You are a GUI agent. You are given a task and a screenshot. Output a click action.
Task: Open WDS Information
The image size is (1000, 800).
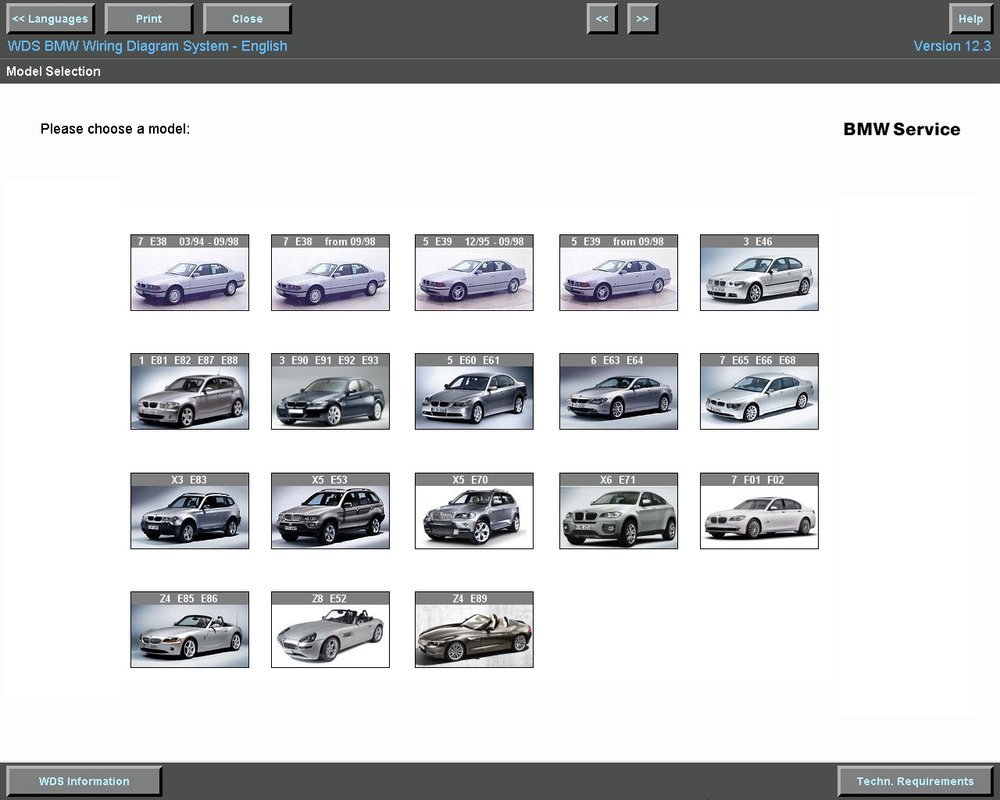pos(84,781)
